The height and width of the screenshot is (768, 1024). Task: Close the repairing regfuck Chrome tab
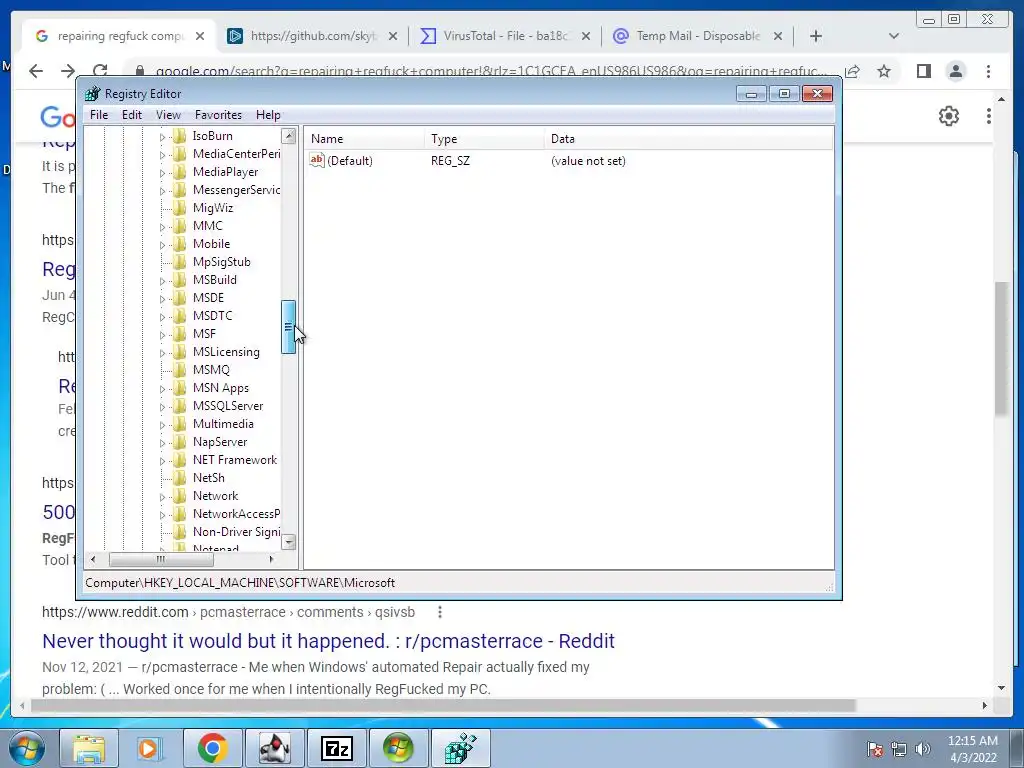(200, 36)
